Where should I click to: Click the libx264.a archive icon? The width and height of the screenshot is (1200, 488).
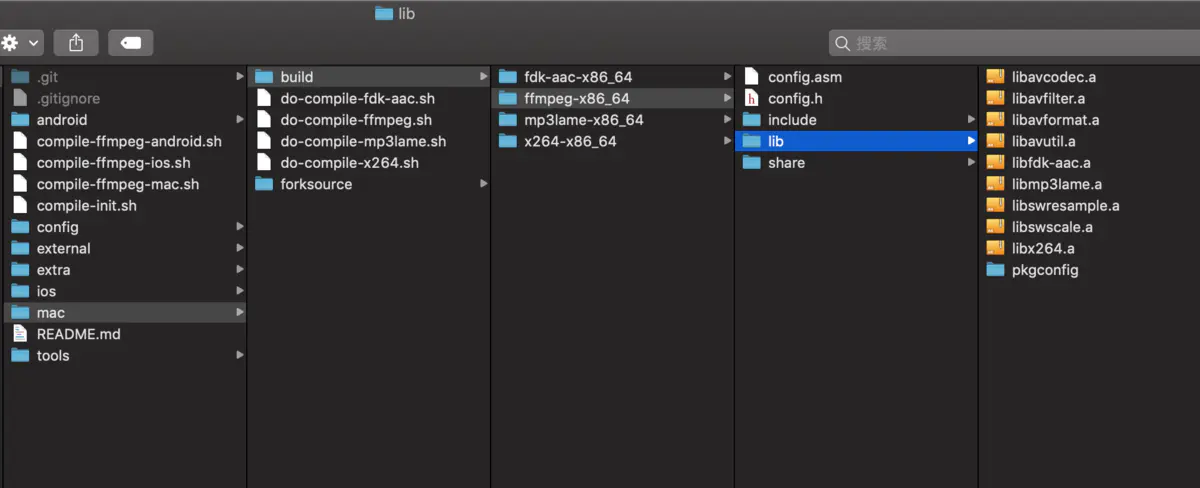tap(995, 248)
